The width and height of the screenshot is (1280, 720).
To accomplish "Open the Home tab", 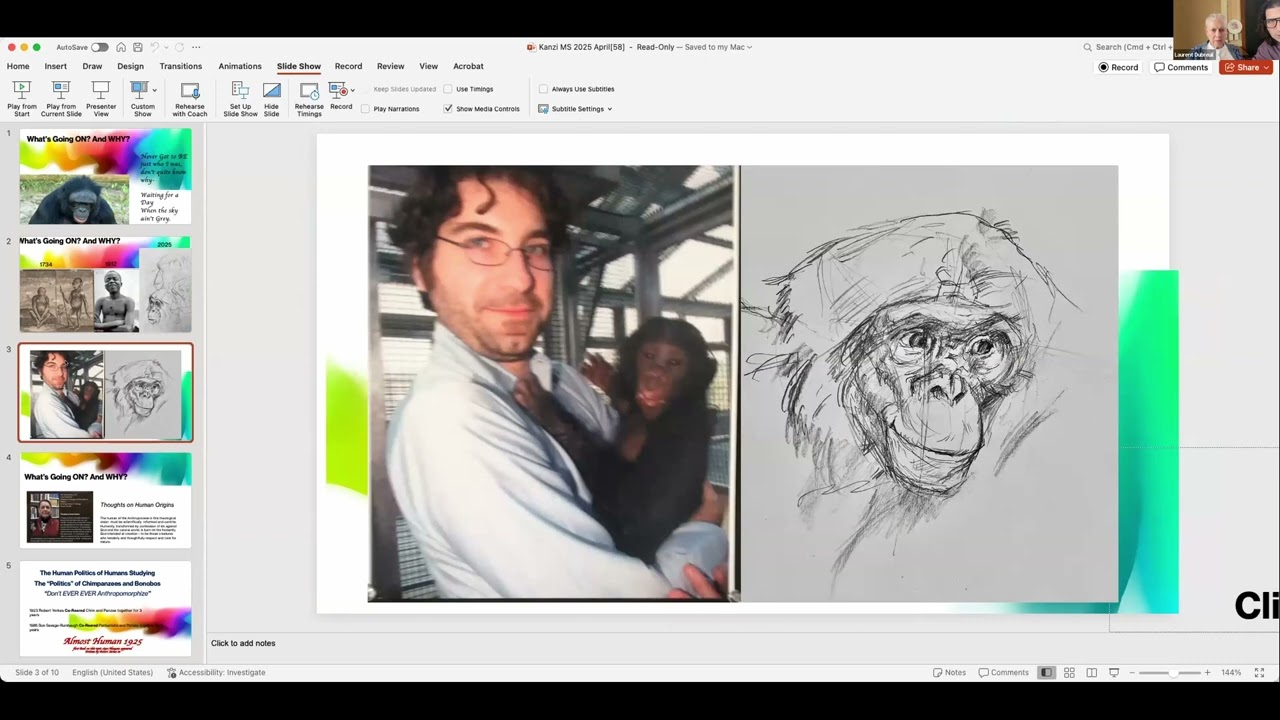I will [18, 66].
